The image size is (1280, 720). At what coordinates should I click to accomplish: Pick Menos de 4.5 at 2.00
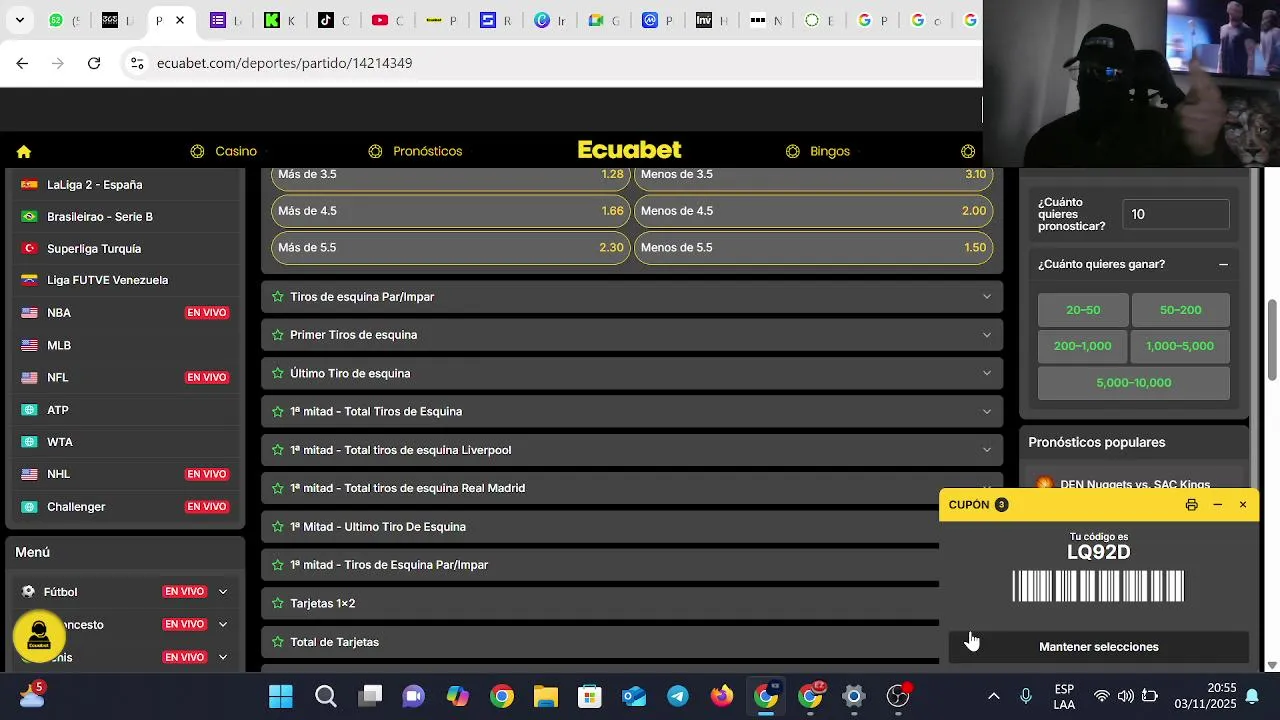click(814, 211)
